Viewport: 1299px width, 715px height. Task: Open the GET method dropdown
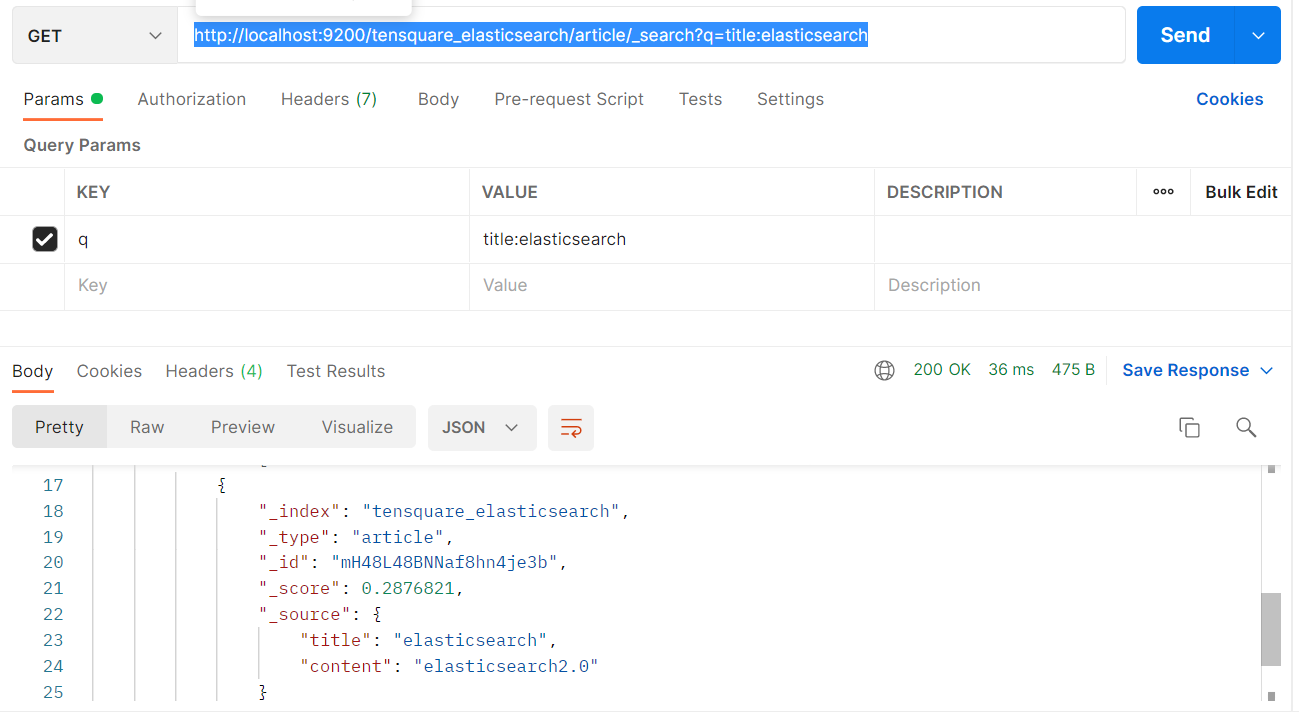pyautogui.click(x=95, y=36)
